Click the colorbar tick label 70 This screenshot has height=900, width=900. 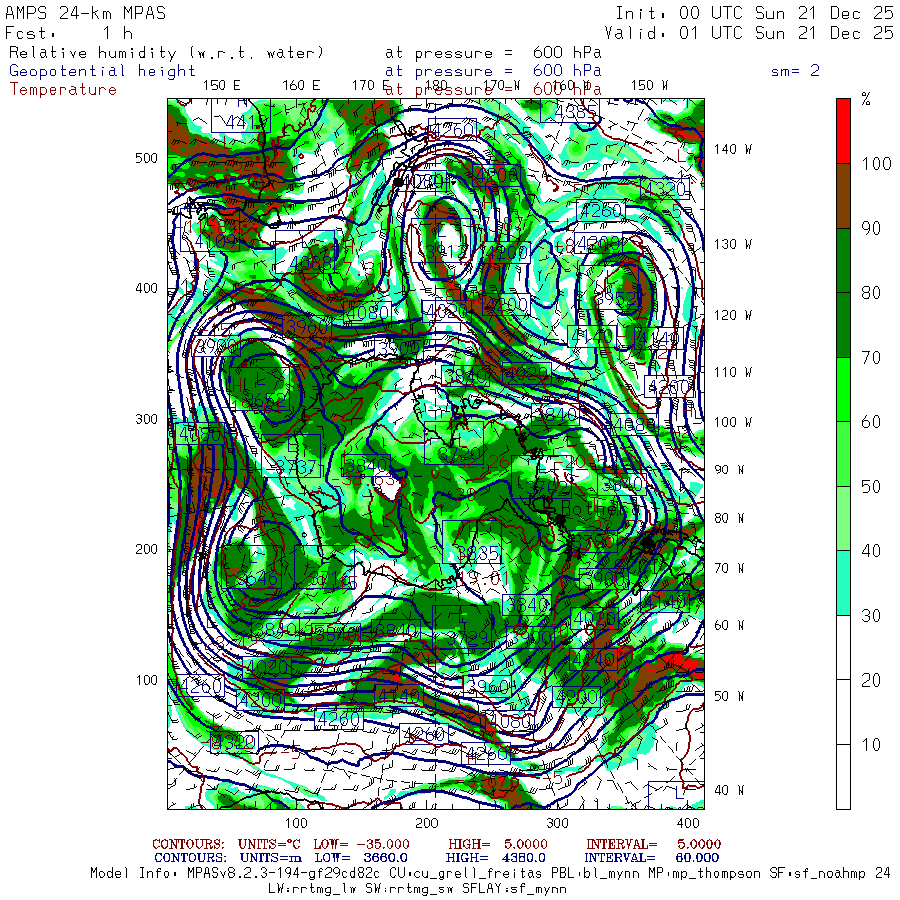pyautogui.click(x=871, y=358)
